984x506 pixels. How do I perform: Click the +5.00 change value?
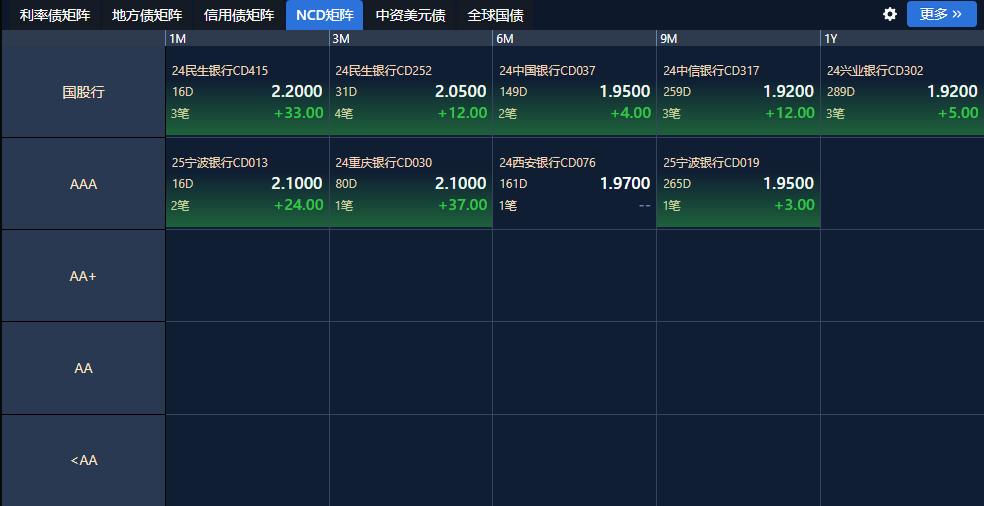click(x=958, y=113)
